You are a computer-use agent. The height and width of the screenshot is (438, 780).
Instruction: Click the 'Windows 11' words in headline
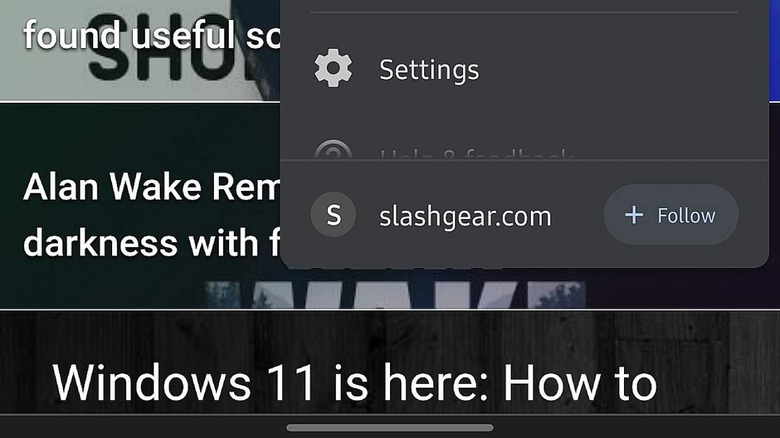click(185, 382)
